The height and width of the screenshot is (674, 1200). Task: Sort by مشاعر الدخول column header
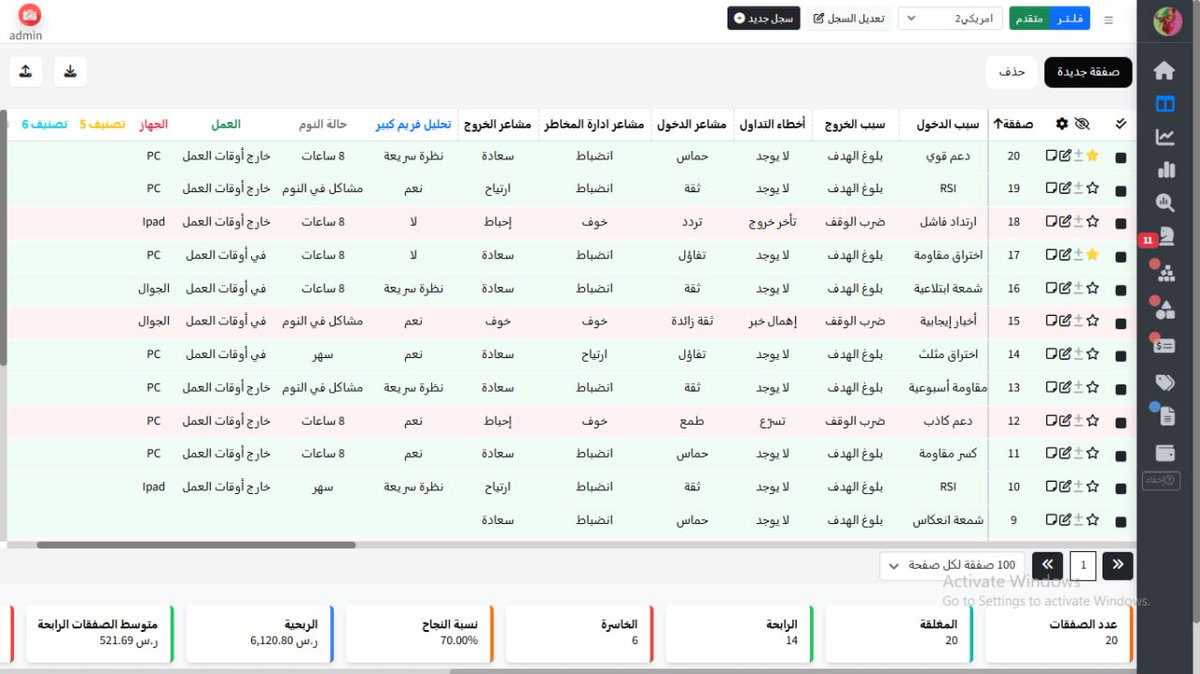pyautogui.click(x=691, y=124)
